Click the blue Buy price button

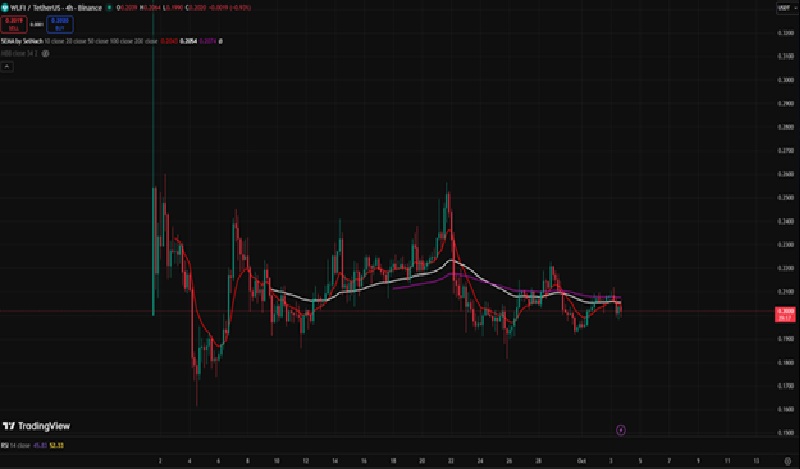pos(59,21)
